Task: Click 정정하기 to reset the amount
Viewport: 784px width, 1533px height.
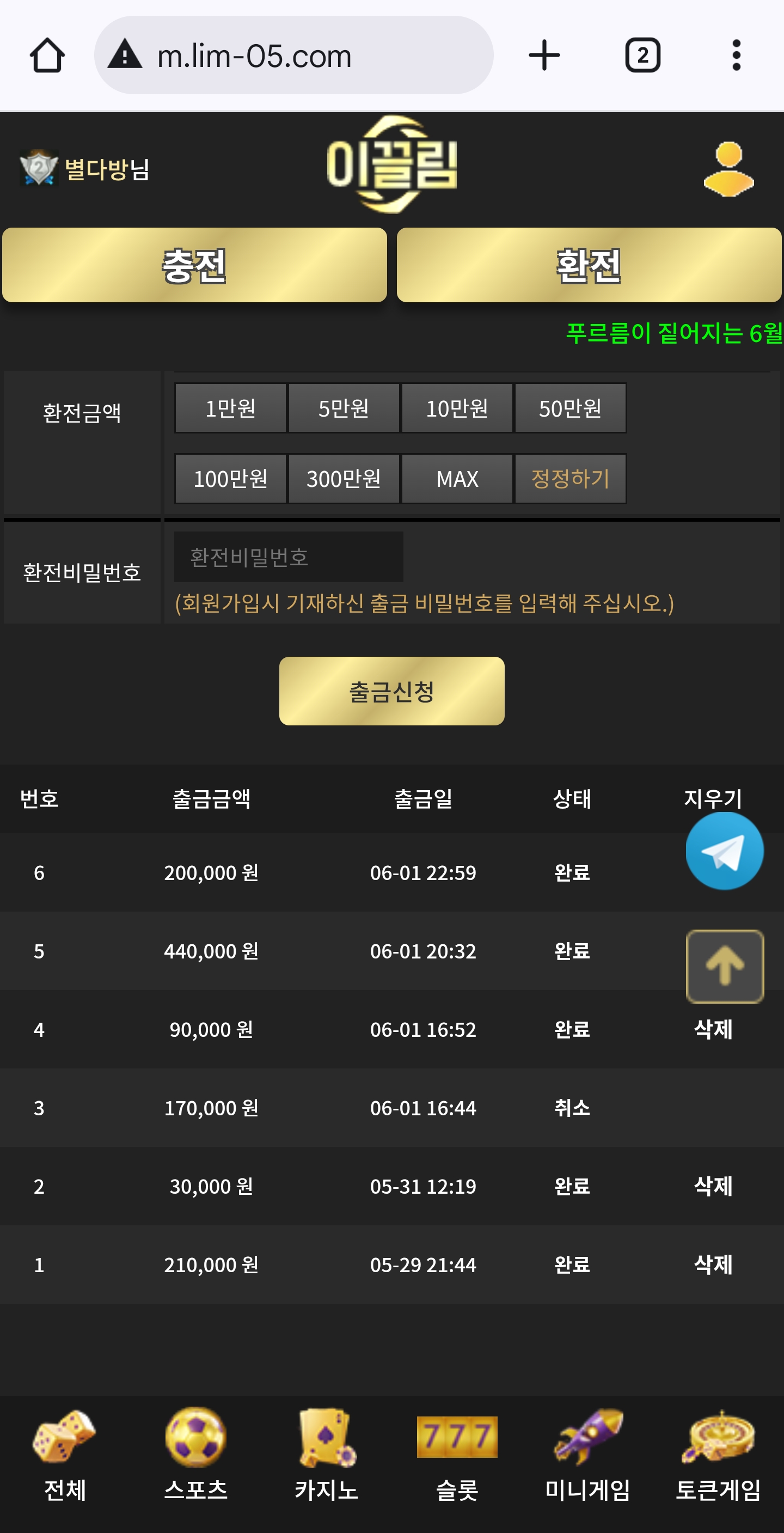Action: pos(570,479)
